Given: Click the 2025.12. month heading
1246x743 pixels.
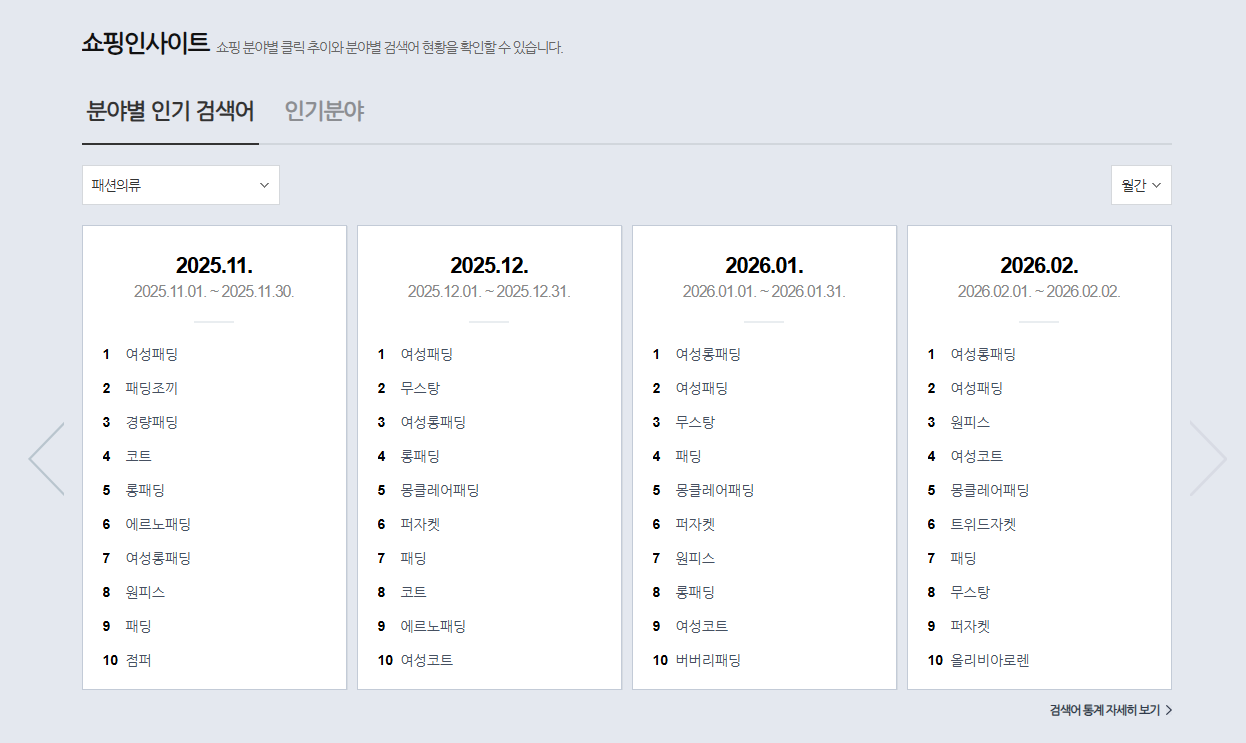Looking at the screenshot, I should click(489, 266).
